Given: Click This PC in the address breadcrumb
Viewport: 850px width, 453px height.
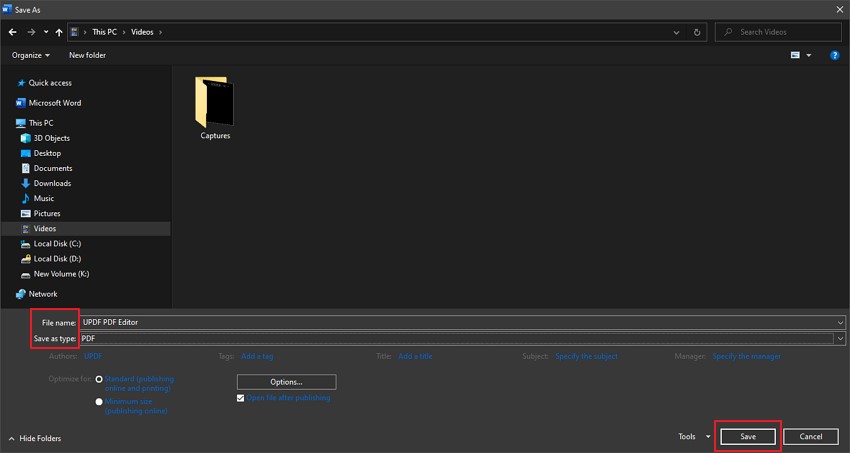Looking at the screenshot, I should (104, 32).
